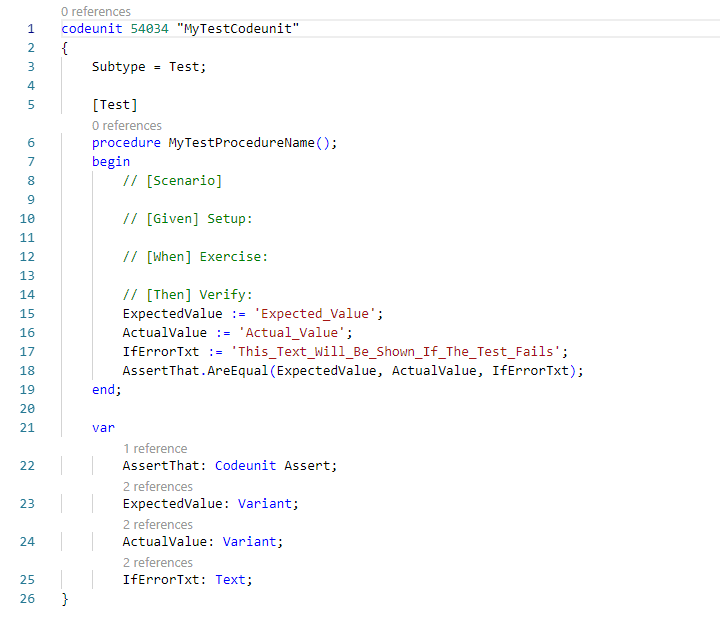Screen dimensions: 720x632
Task: Click the opening brace on line 2
Action: coord(65,48)
